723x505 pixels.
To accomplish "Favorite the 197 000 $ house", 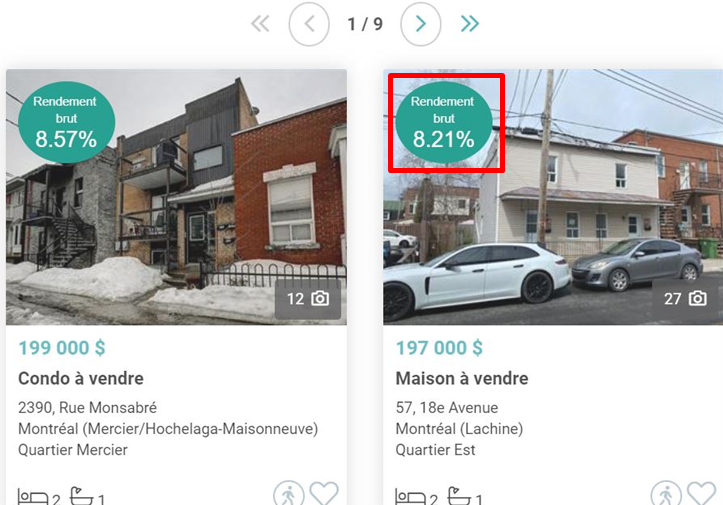I will [701, 493].
